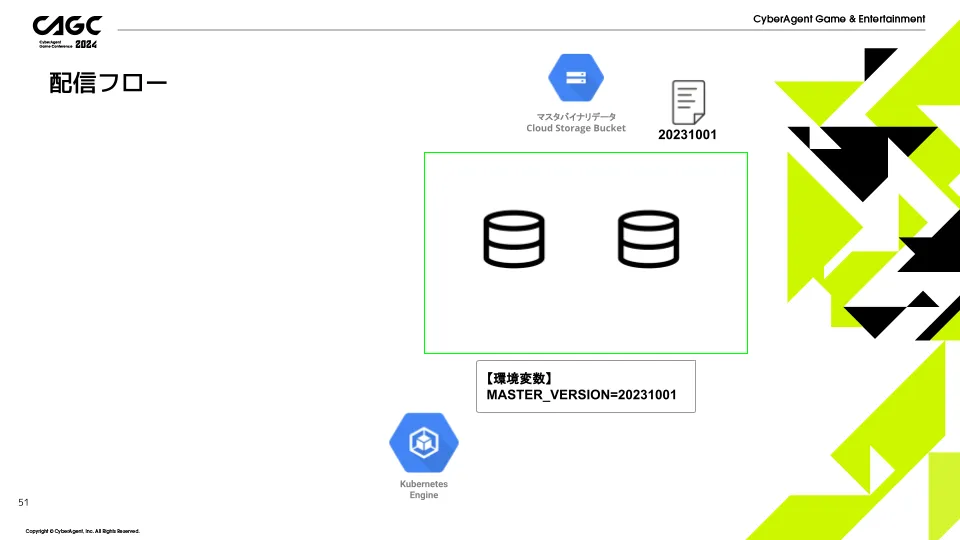Image resolution: width=960 pixels, height=540 pixels.
Task: Click the right database cylinder icon
Action: pos(648,240)
